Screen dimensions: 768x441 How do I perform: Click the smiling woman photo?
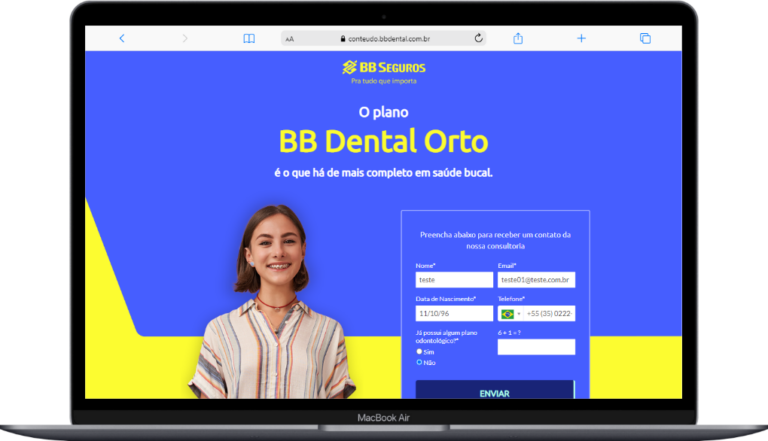point(272,301)
